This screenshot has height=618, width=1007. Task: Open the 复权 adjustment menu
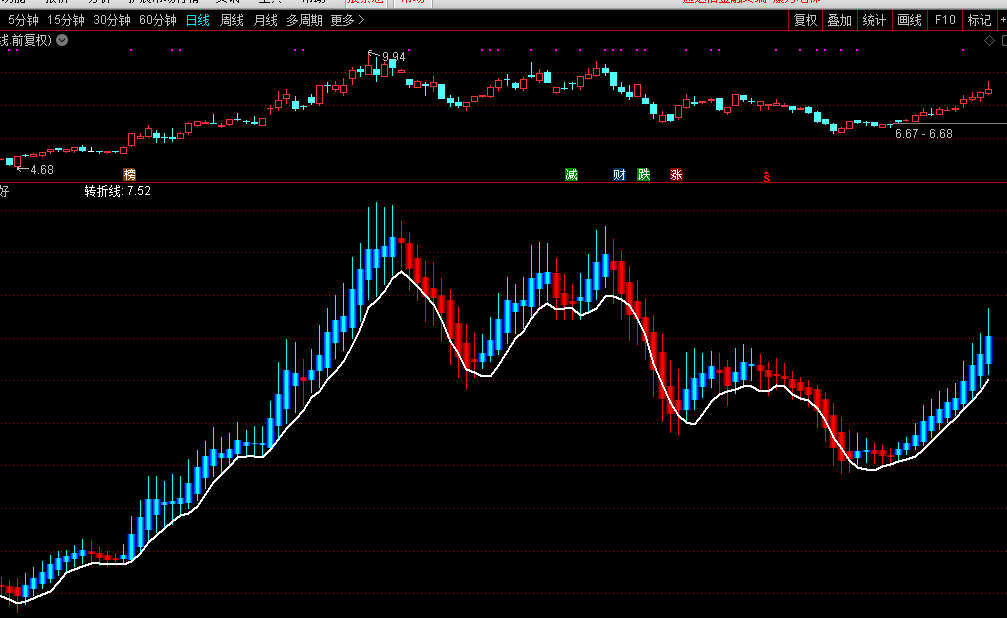pos(805,20)
